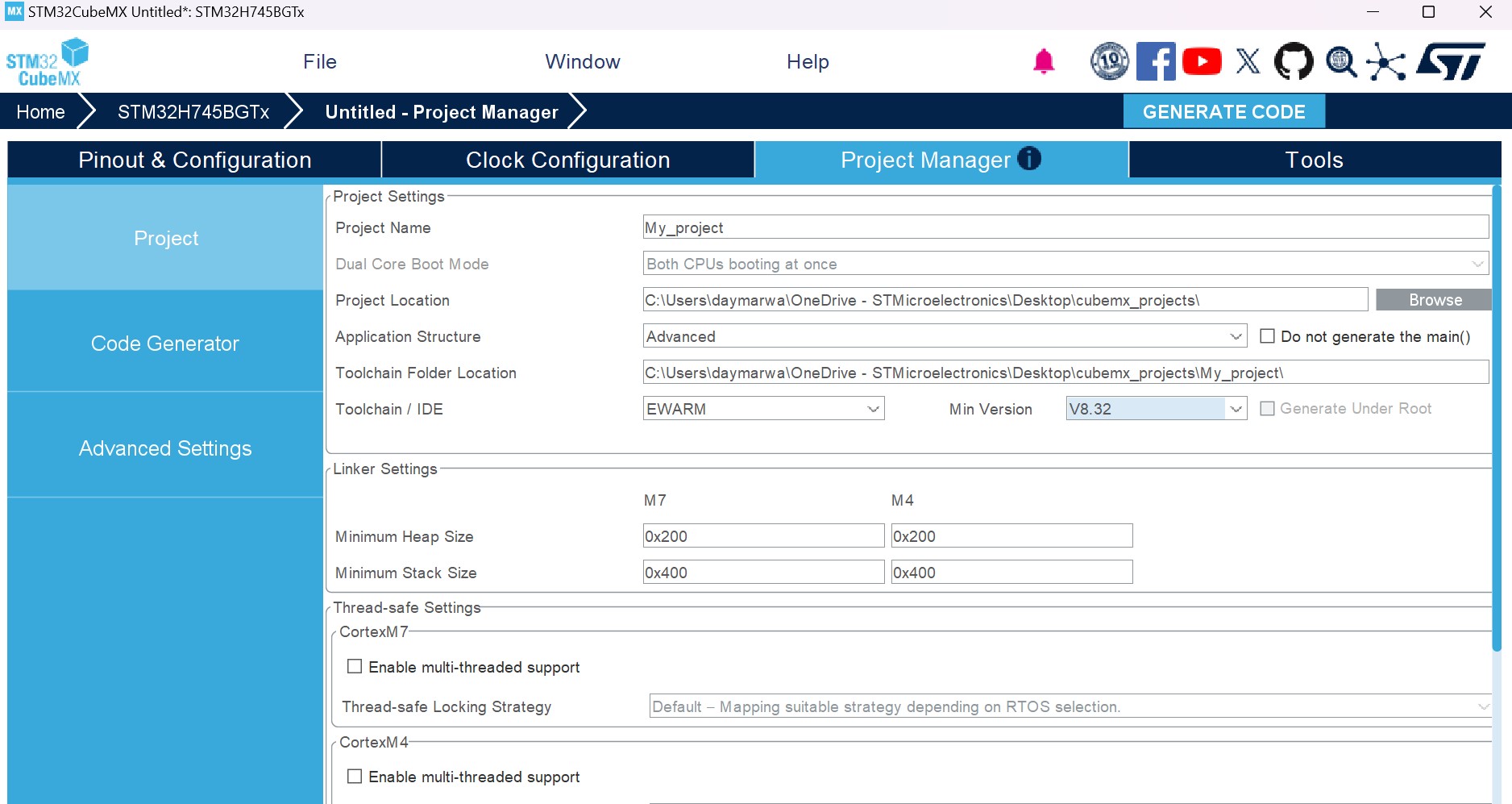Click the globe search magnifier icon
The width and height of the screenshot is (1512, 804).
pos(1341,62)
